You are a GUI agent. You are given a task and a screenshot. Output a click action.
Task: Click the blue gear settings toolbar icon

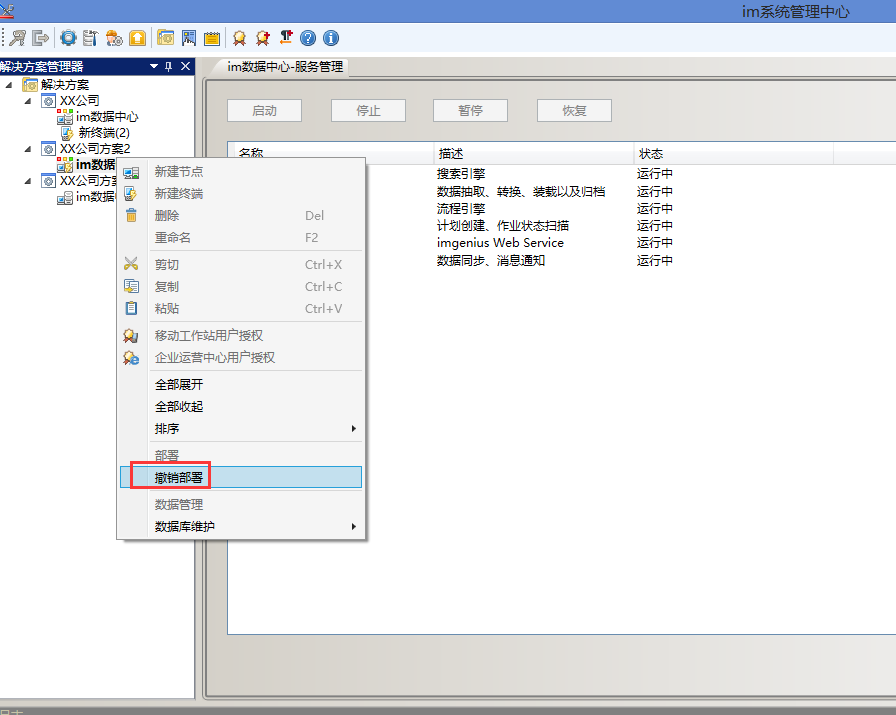tap(68, 38)
